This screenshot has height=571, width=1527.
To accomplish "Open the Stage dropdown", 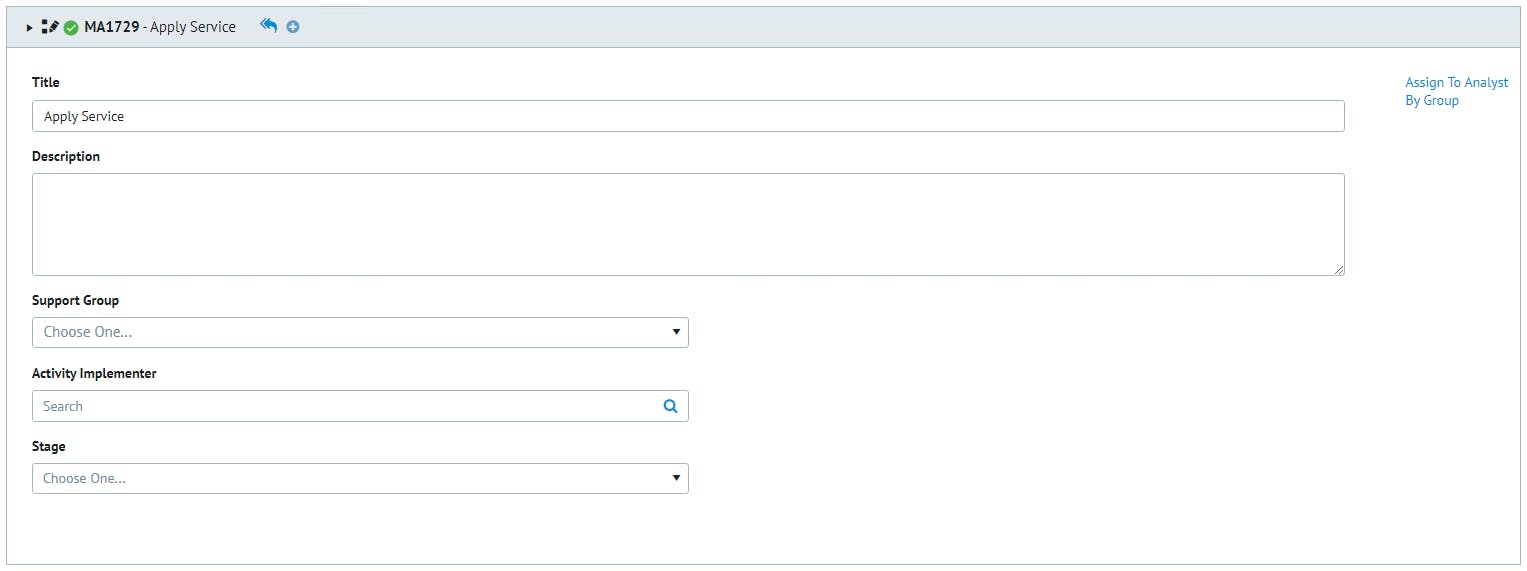I will (360, 478).
